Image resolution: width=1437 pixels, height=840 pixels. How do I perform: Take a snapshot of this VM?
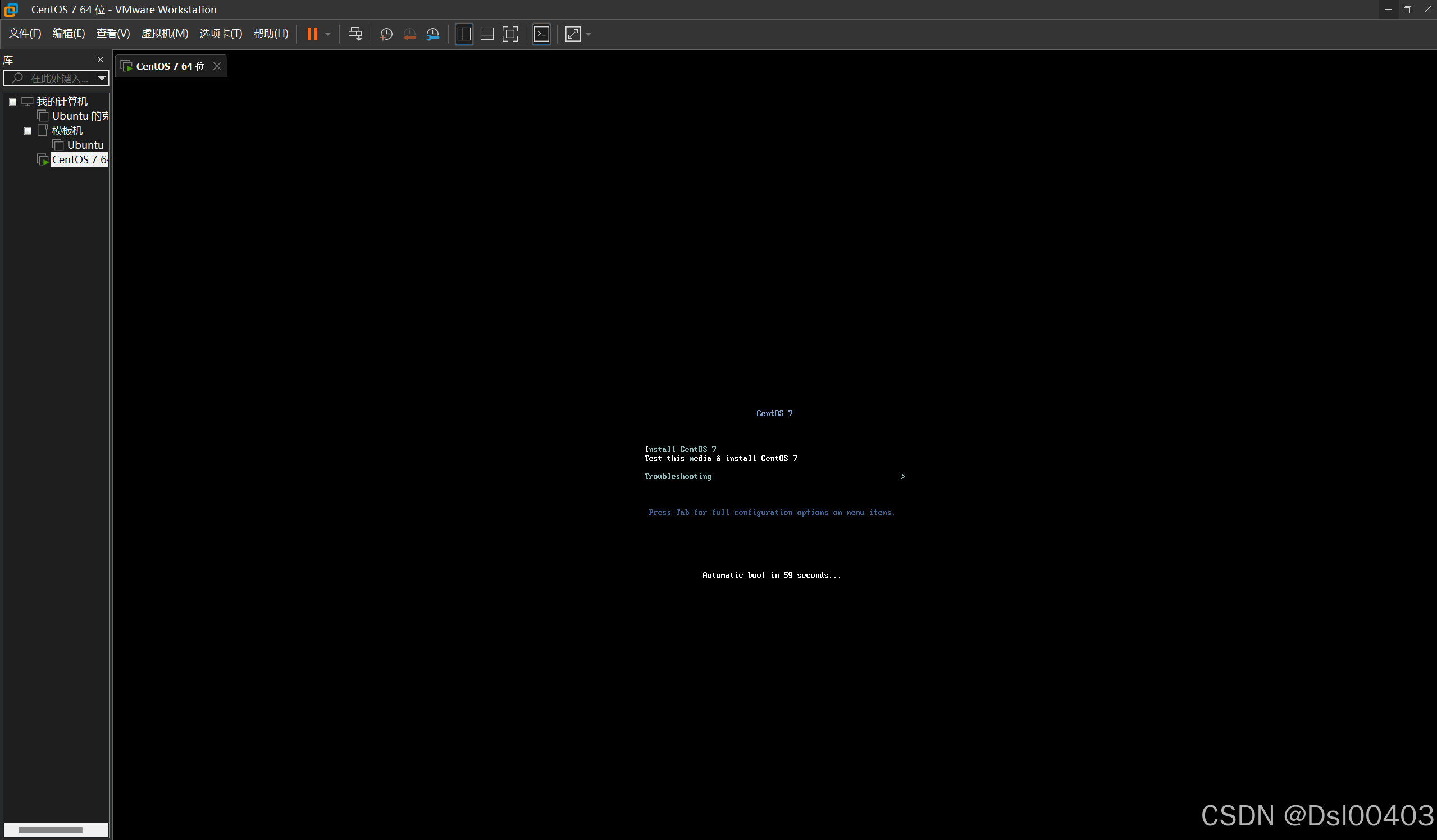click(x=386, y=34)
